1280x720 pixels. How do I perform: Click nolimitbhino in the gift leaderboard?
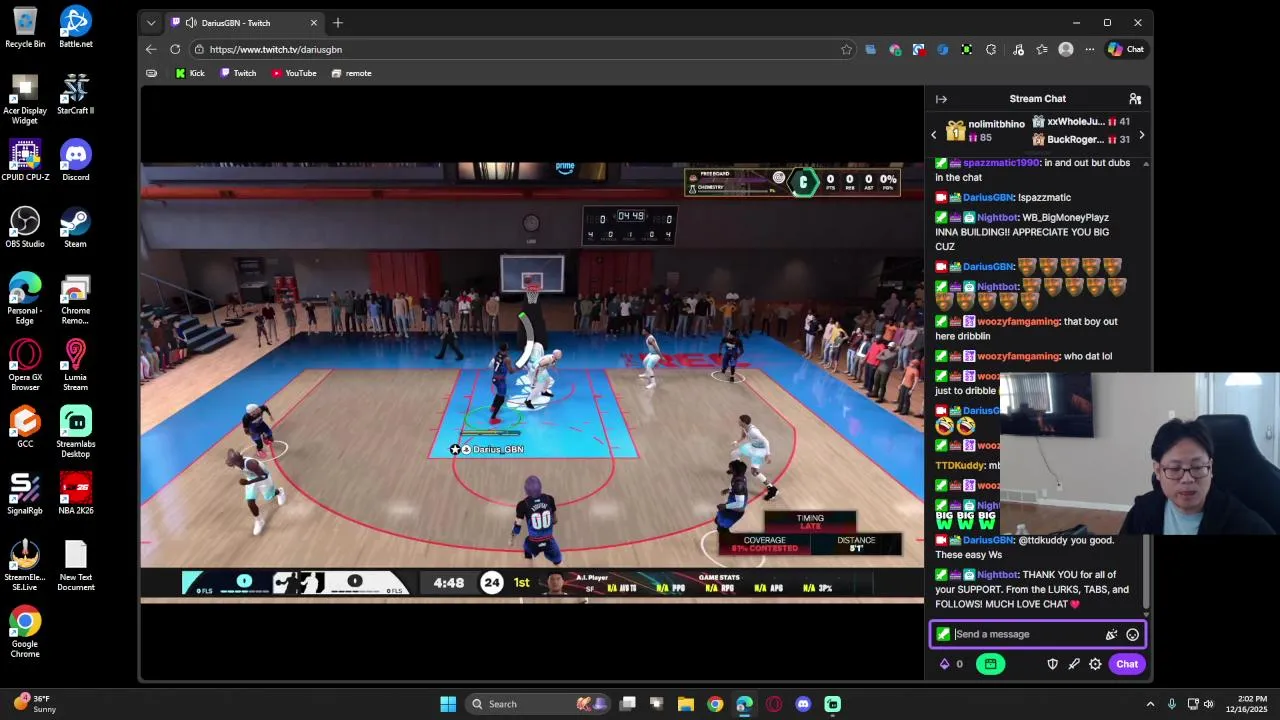point(996,124)
